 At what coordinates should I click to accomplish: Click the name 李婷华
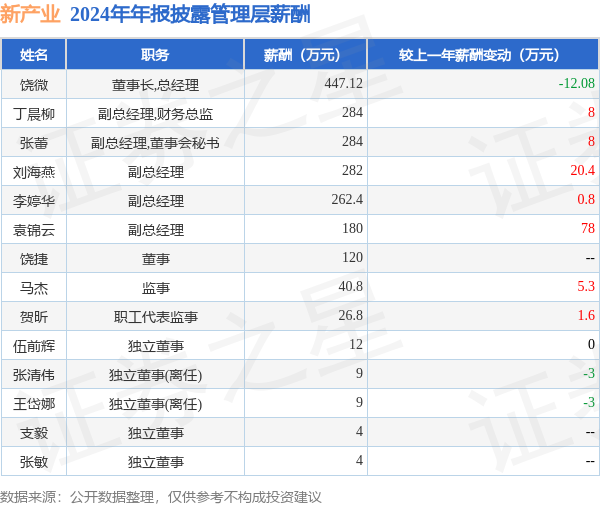click(x=34, y=201)
